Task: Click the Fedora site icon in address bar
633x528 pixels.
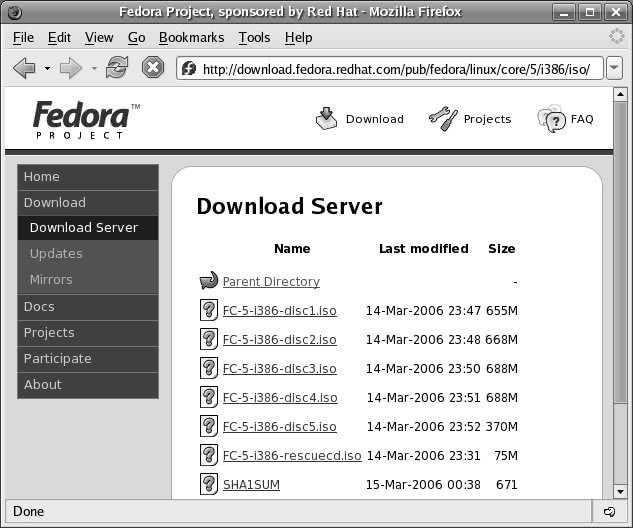Action: coord(189,68)
